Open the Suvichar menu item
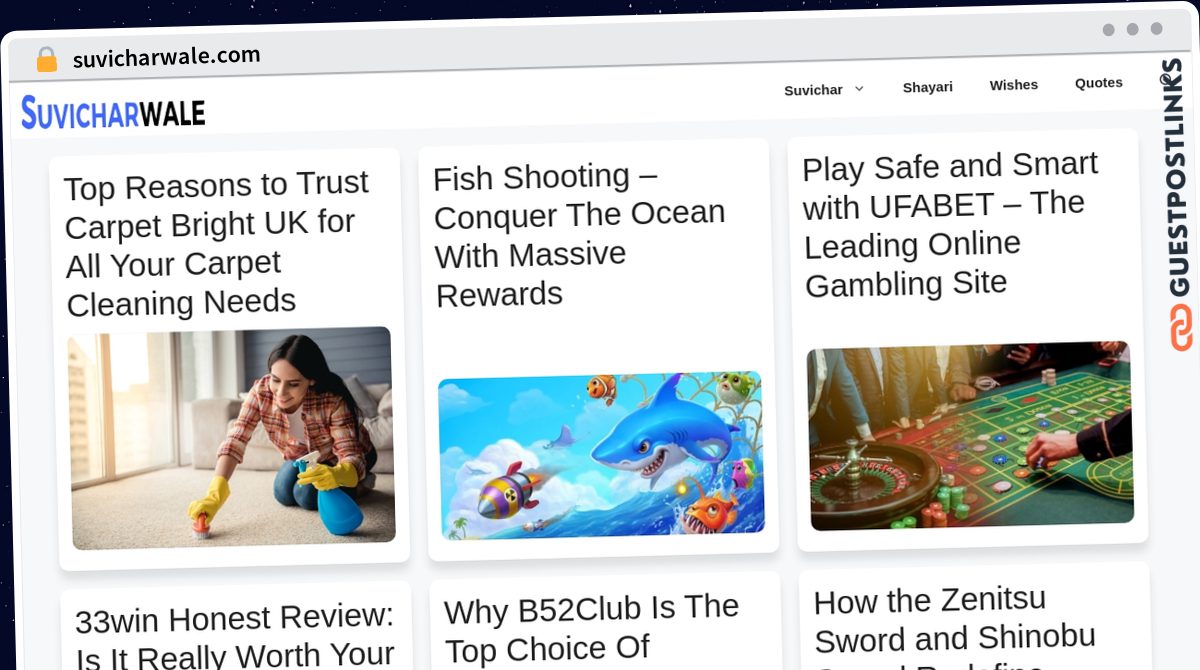This screenshot has width=1200, height=670. (813, 90)
